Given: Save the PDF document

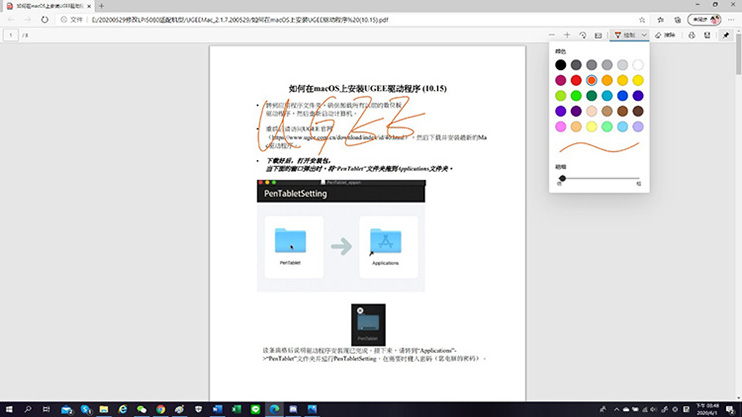Looking at the screenshot, I should coord(707,35).
